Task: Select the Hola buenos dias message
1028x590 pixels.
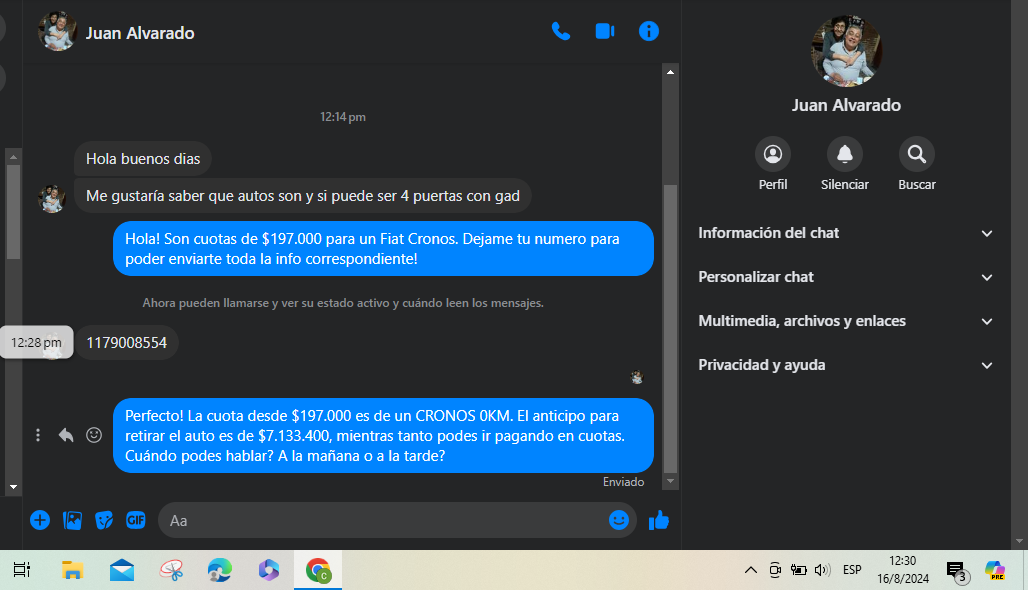Action: click(x=143, y=159)
